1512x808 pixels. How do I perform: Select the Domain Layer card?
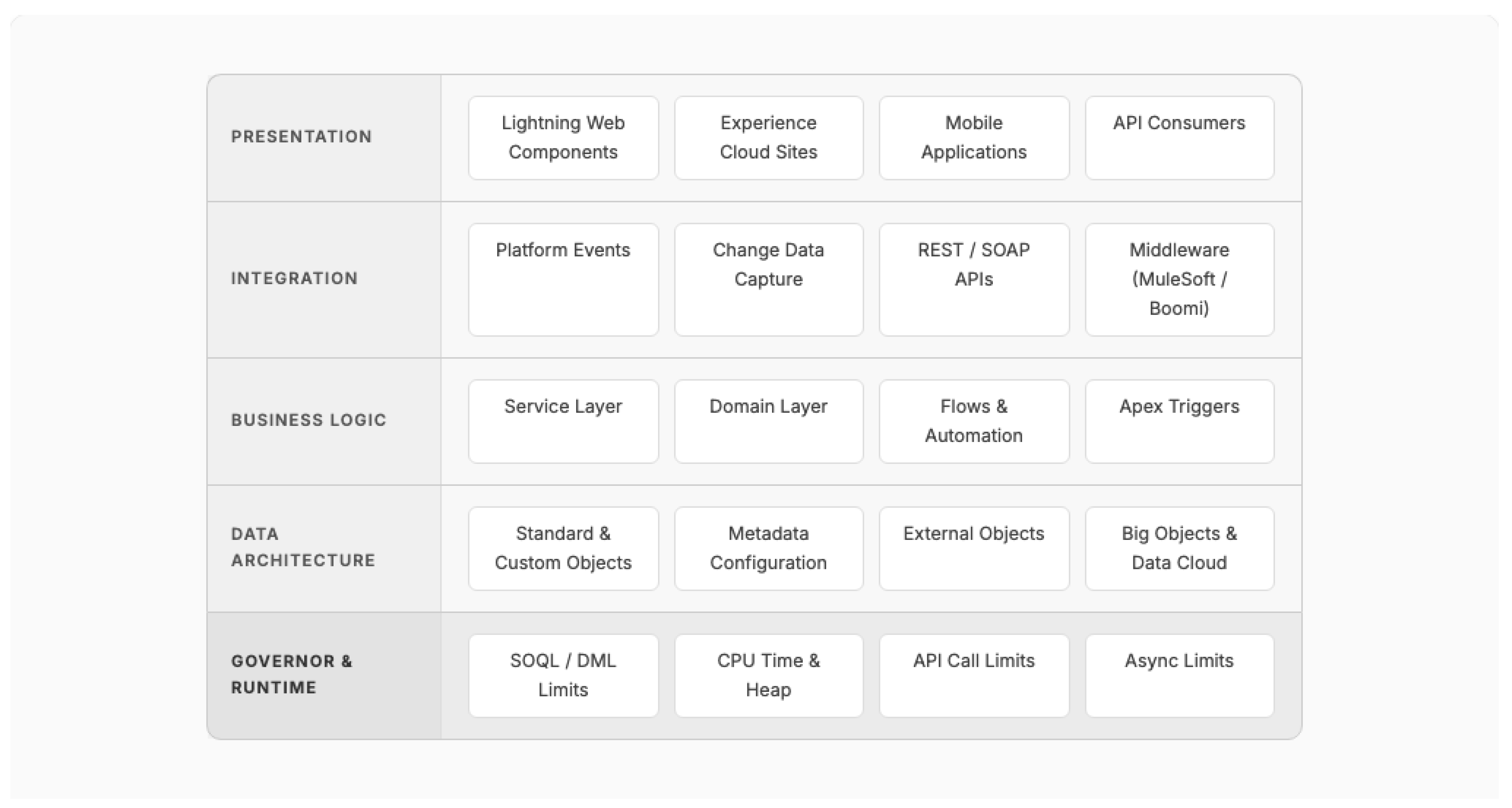pyautogui.click(x=768, y=421)
